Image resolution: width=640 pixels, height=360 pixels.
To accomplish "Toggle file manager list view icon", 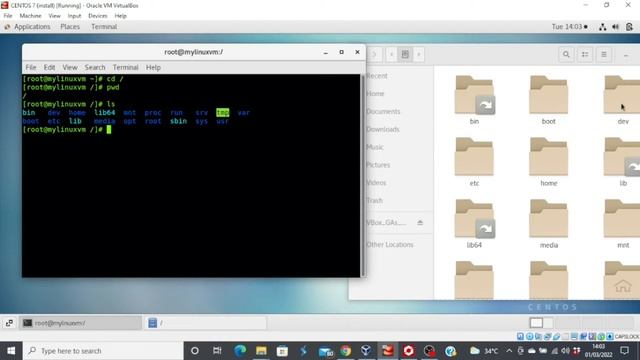I will [x=585, y=54].
